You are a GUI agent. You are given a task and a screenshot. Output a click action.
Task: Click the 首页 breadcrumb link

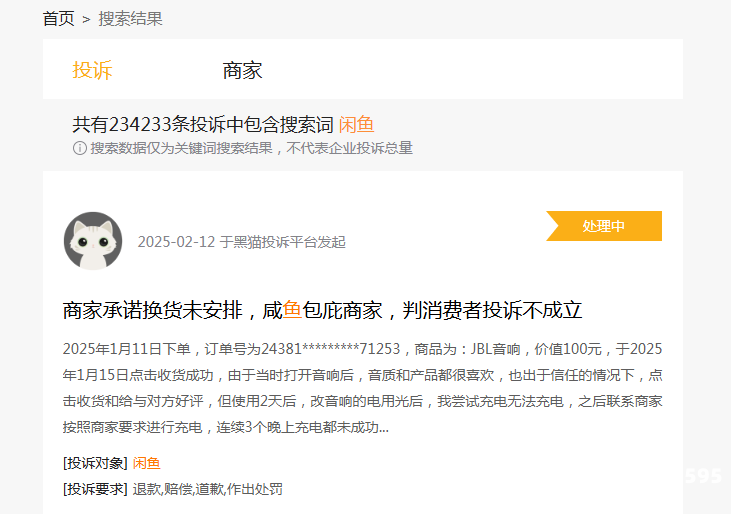(x=58, y=19)
